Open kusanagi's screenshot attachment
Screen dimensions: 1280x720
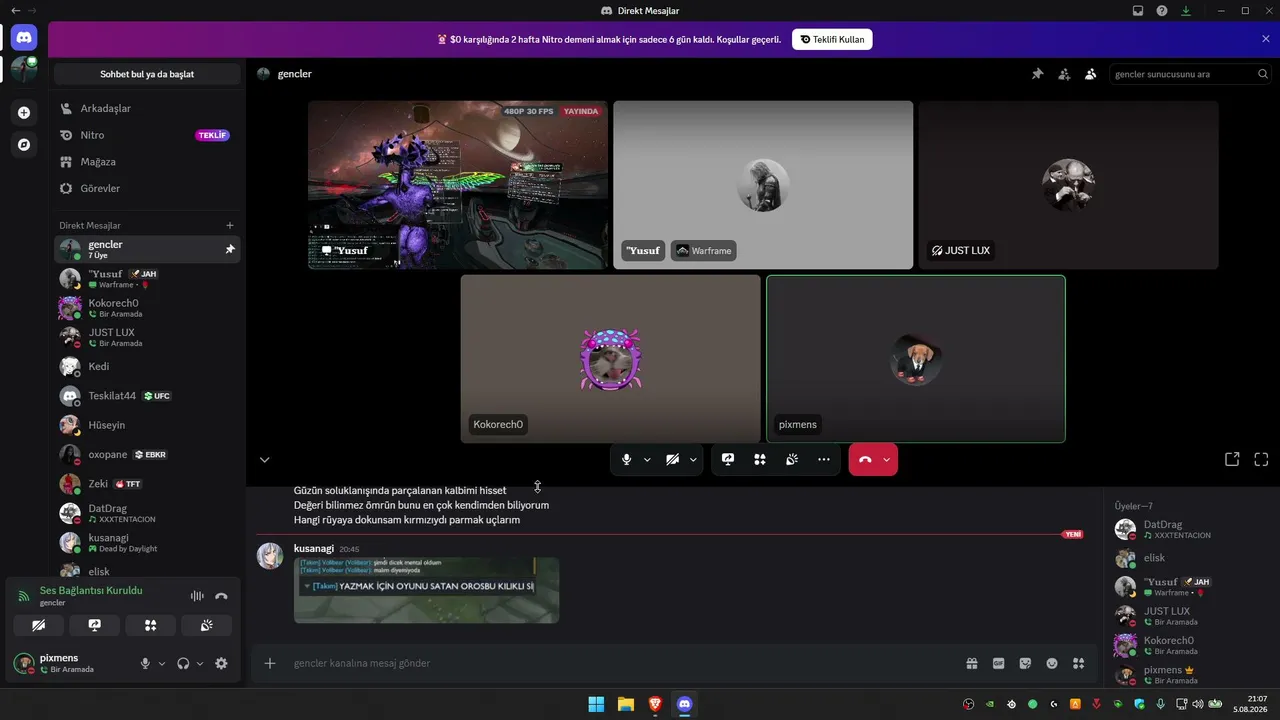[x=426, y=590]
